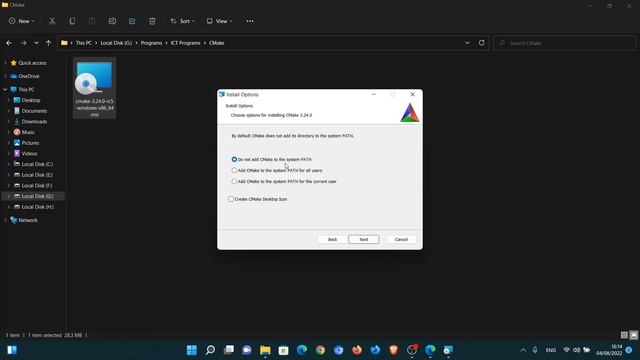Viewport: 640px width, 360px height.
Task: Collapse This PC tree node
Action: (x=5, y=89)
